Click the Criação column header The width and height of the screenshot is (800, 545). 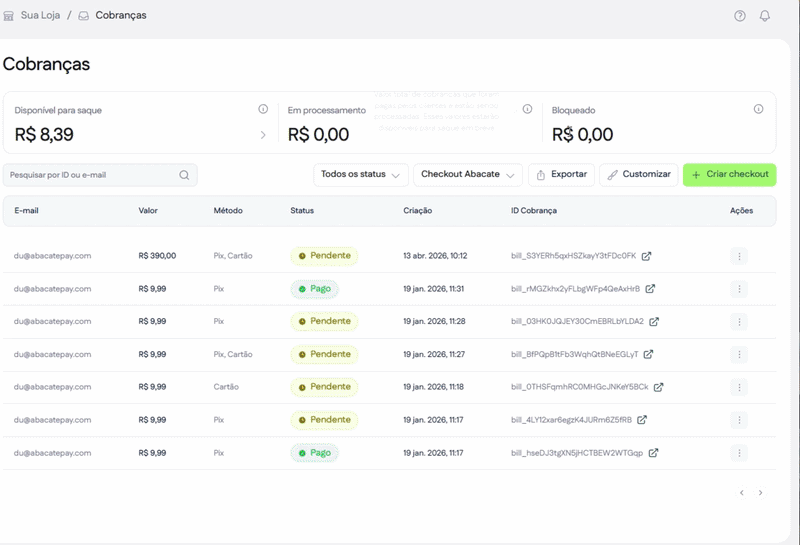[x=418, y=210]
